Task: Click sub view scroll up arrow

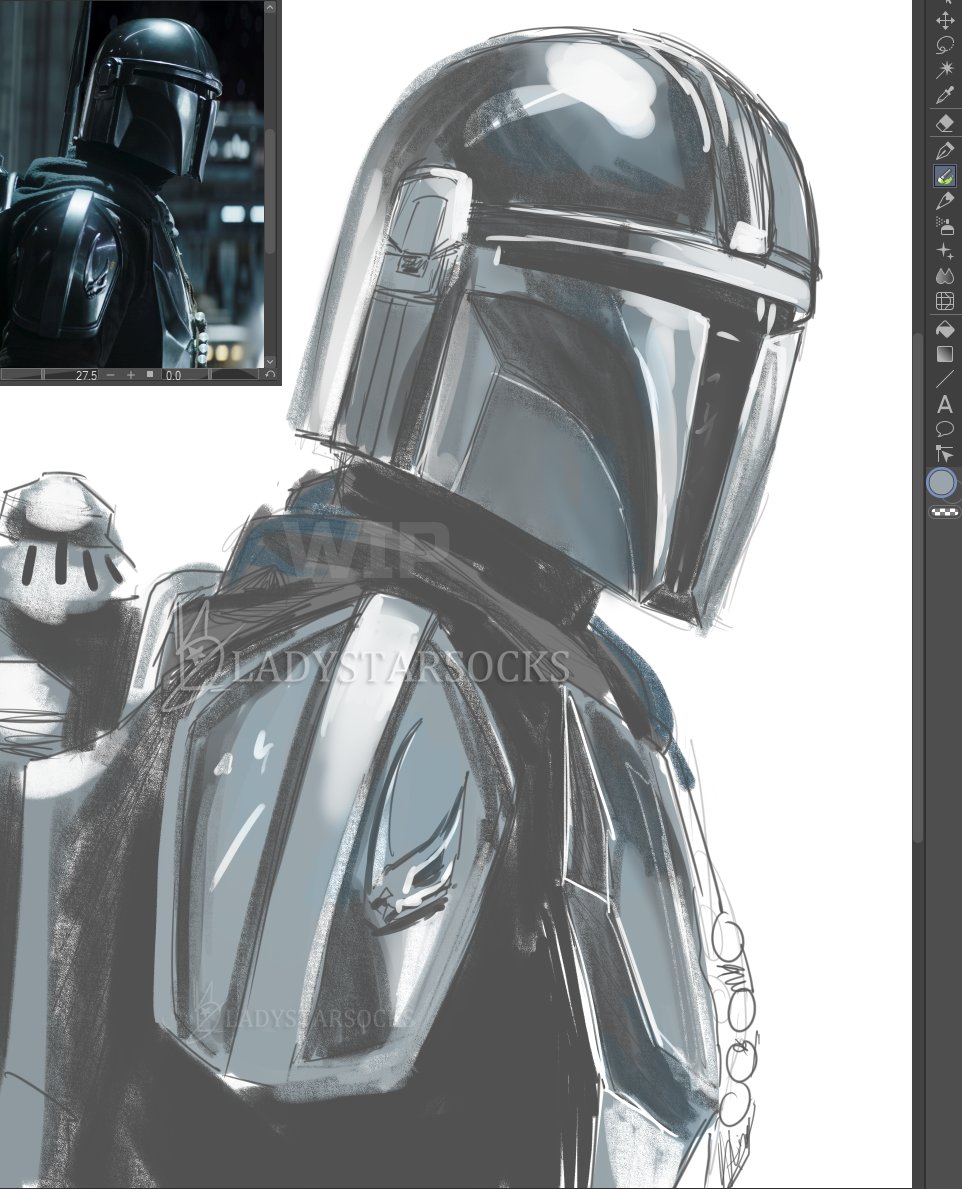Action: 270,7
